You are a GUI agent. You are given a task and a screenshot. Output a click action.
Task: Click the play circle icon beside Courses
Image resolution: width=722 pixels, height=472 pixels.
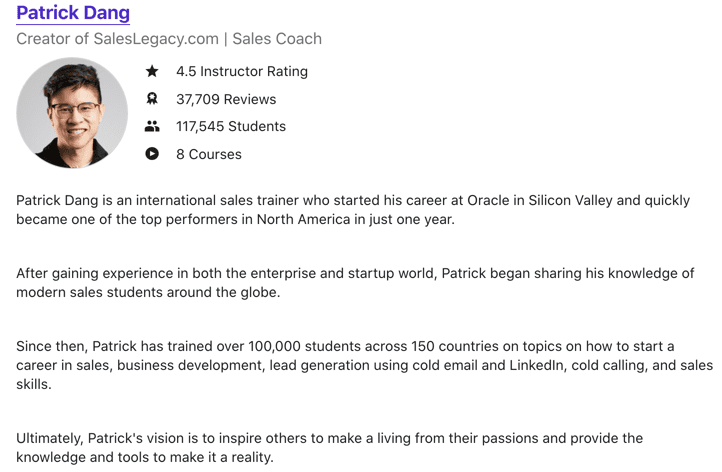click(x=152, y=153)
